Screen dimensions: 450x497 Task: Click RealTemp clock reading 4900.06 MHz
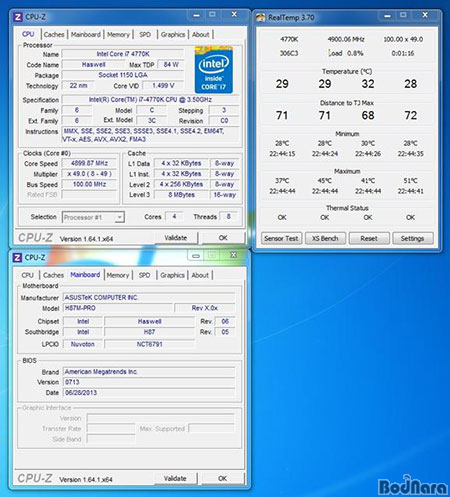[x=346, y=39]
